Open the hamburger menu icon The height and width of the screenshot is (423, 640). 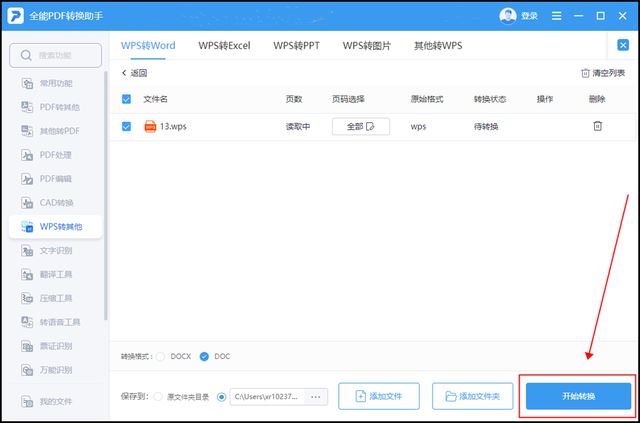(556, 16)
